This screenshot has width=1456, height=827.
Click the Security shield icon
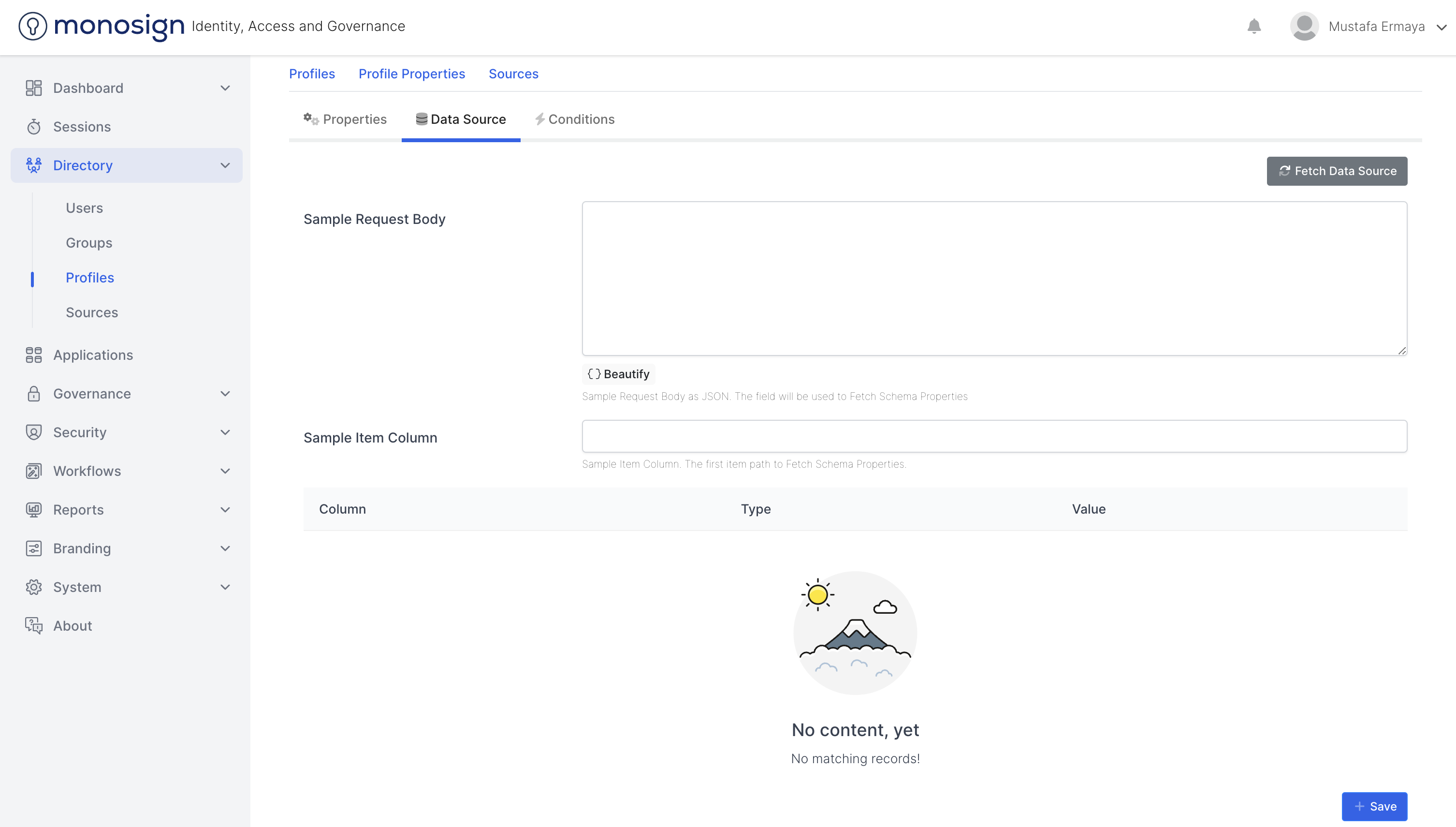33,432
